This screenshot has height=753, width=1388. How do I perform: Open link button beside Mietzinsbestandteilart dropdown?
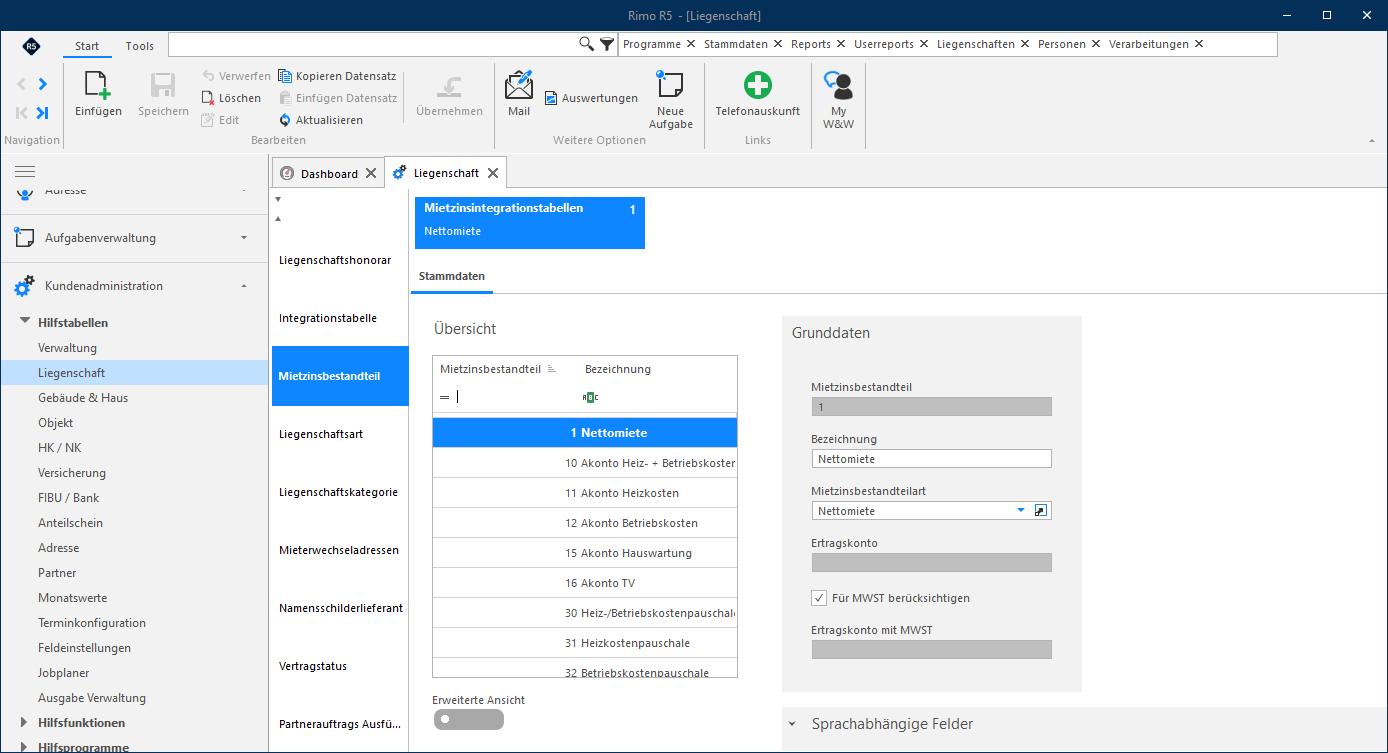pos(1041,511)
